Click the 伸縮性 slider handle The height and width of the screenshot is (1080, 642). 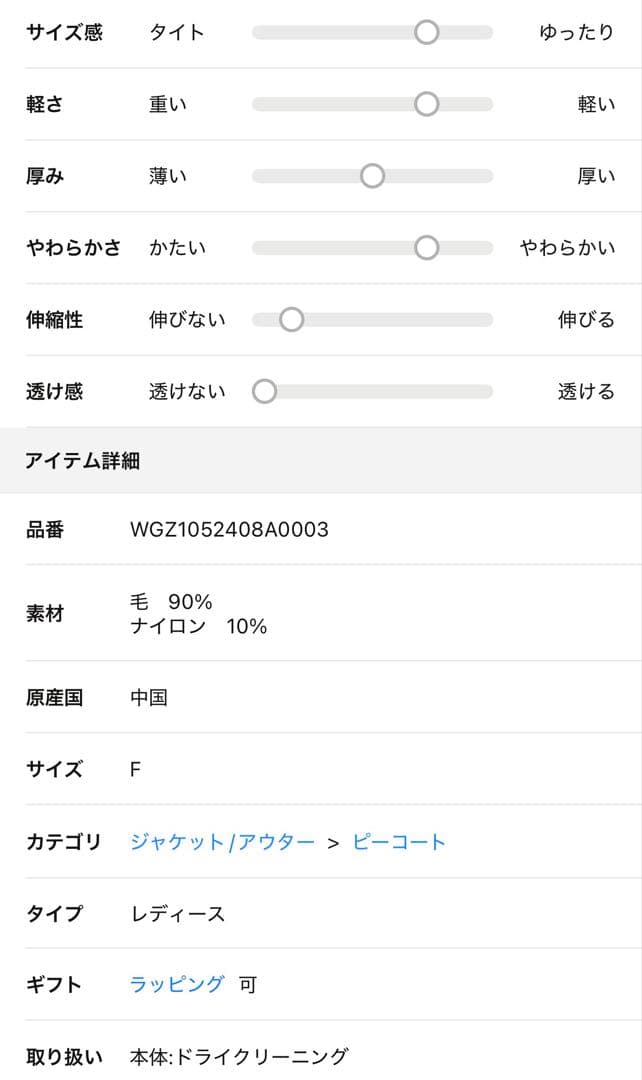click(x=291, y=319)
